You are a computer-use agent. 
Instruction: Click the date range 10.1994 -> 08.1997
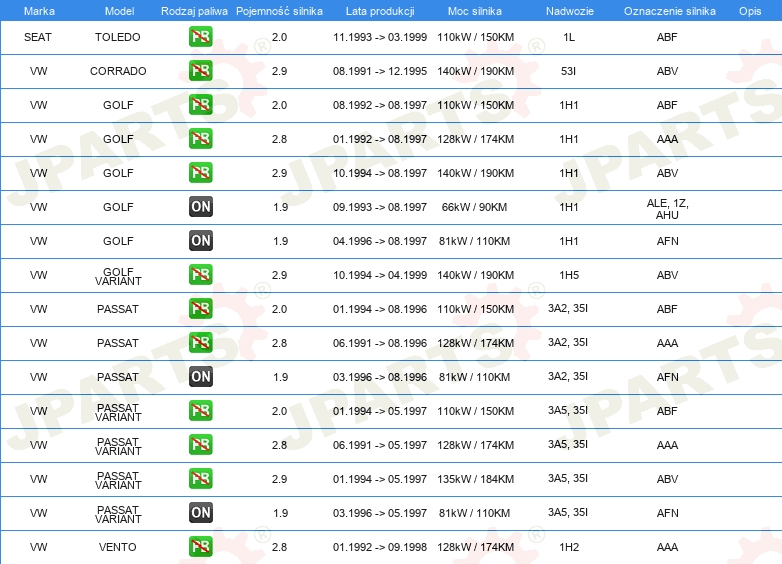click(380, 173)
